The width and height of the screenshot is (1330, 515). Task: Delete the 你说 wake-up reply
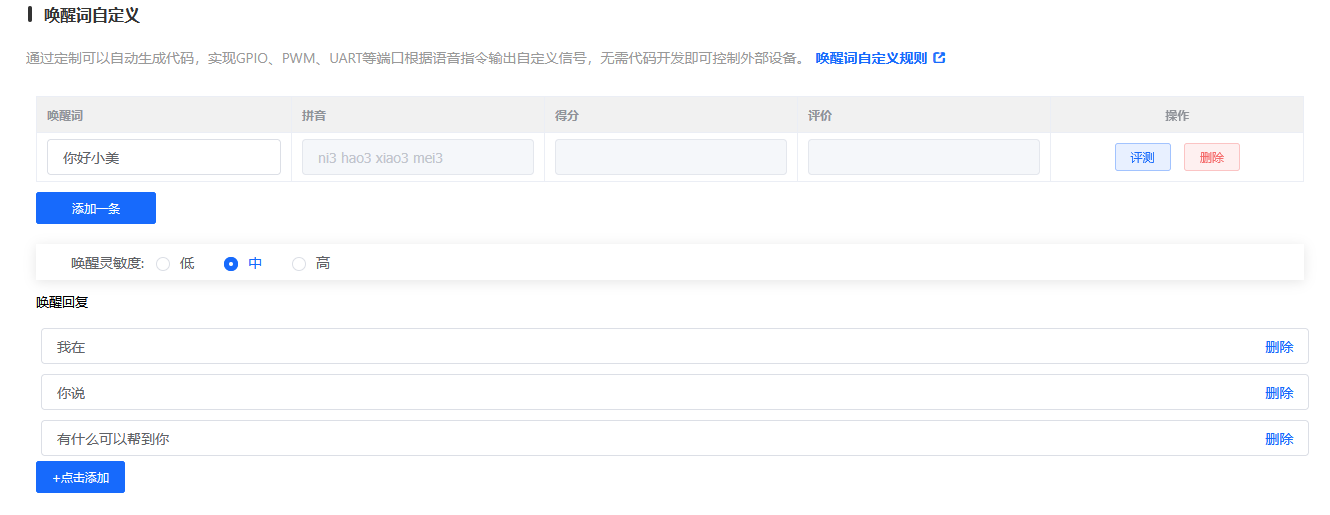(x=1278, y=393)
